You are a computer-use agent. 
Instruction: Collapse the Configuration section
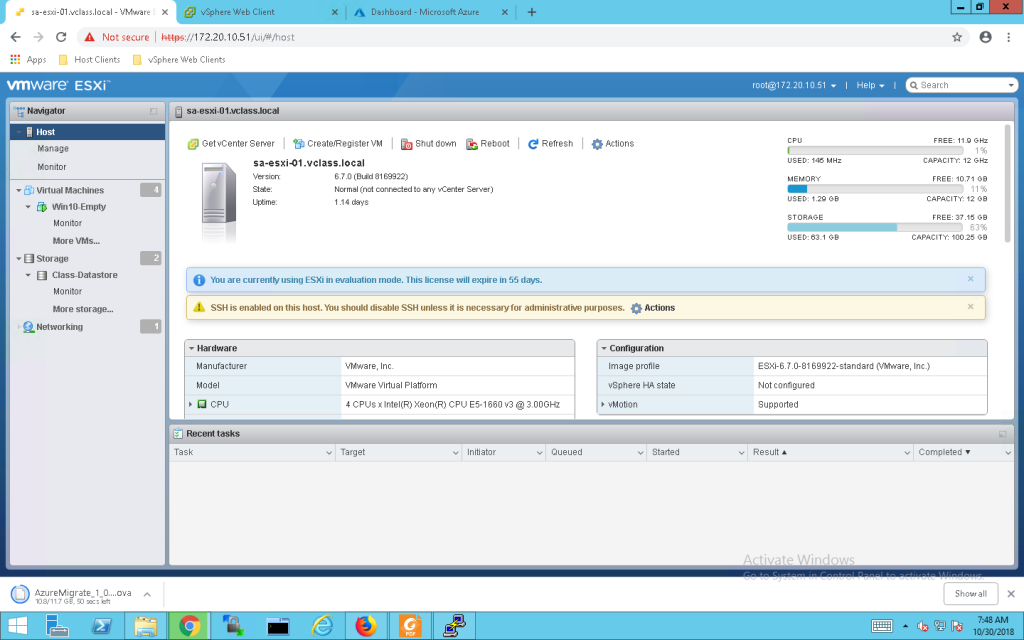pyautogui.click(x=604, y=349)
